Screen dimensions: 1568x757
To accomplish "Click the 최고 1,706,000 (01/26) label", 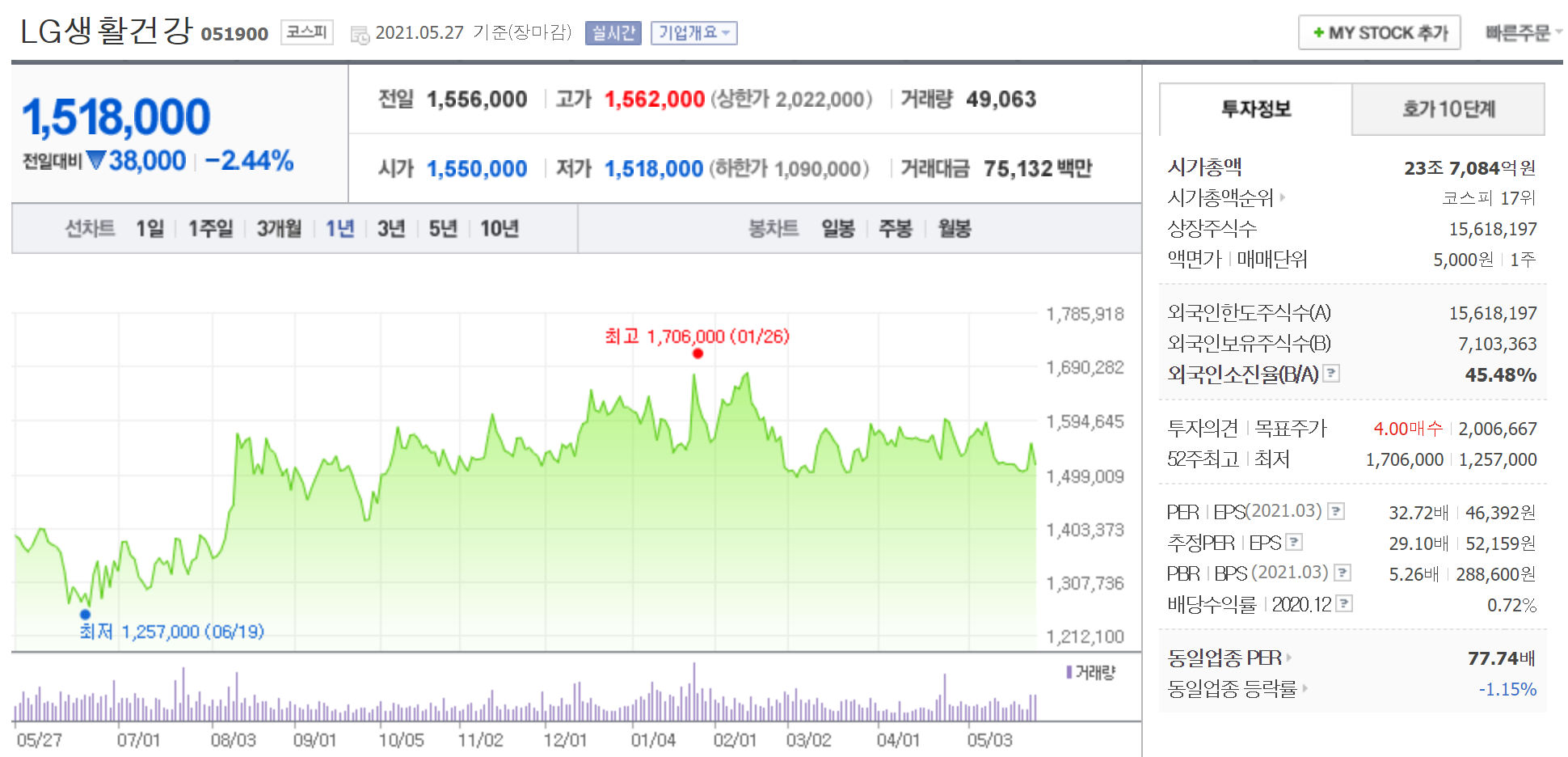I will (x=697, y=336).
